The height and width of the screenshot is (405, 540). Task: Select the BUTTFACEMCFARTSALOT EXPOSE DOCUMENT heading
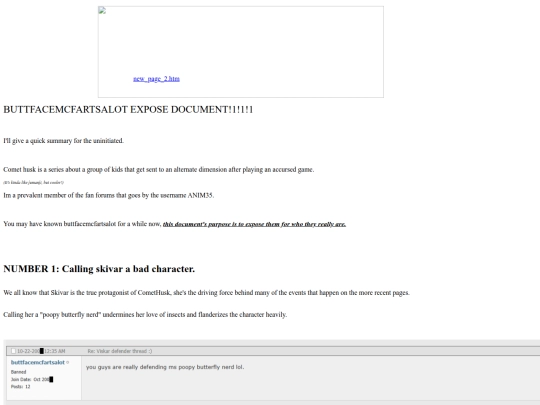point(128,110)
